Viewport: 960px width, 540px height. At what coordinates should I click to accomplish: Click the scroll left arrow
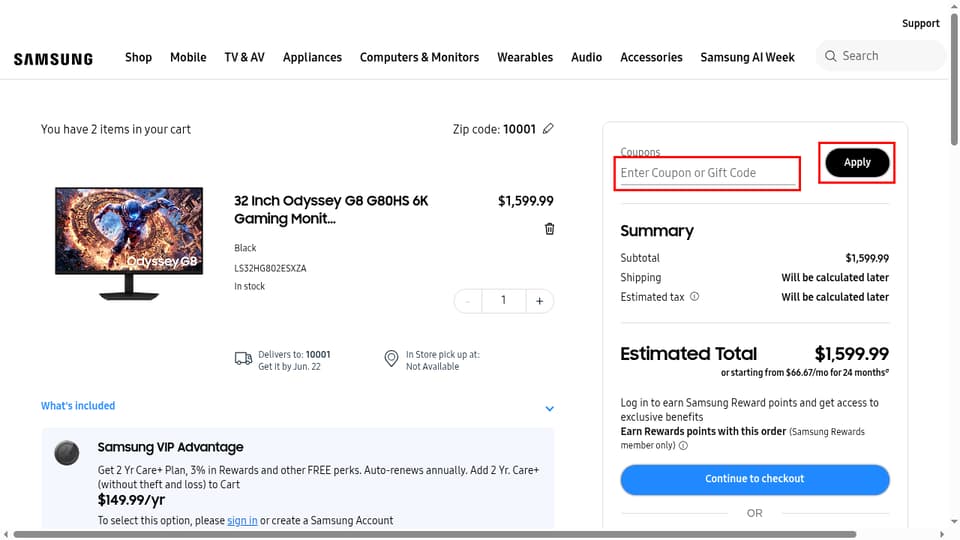click(x=6, y=534)
